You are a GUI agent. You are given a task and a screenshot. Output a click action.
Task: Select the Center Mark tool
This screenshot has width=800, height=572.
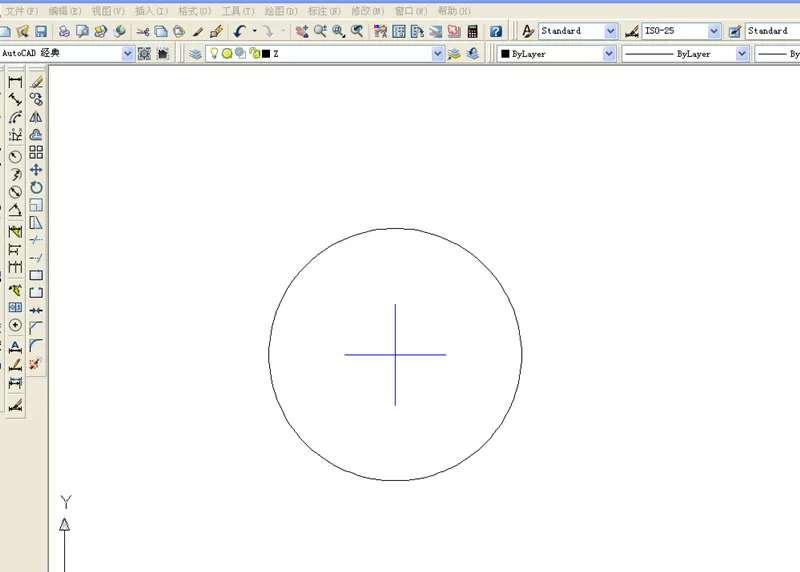point(15,325)
